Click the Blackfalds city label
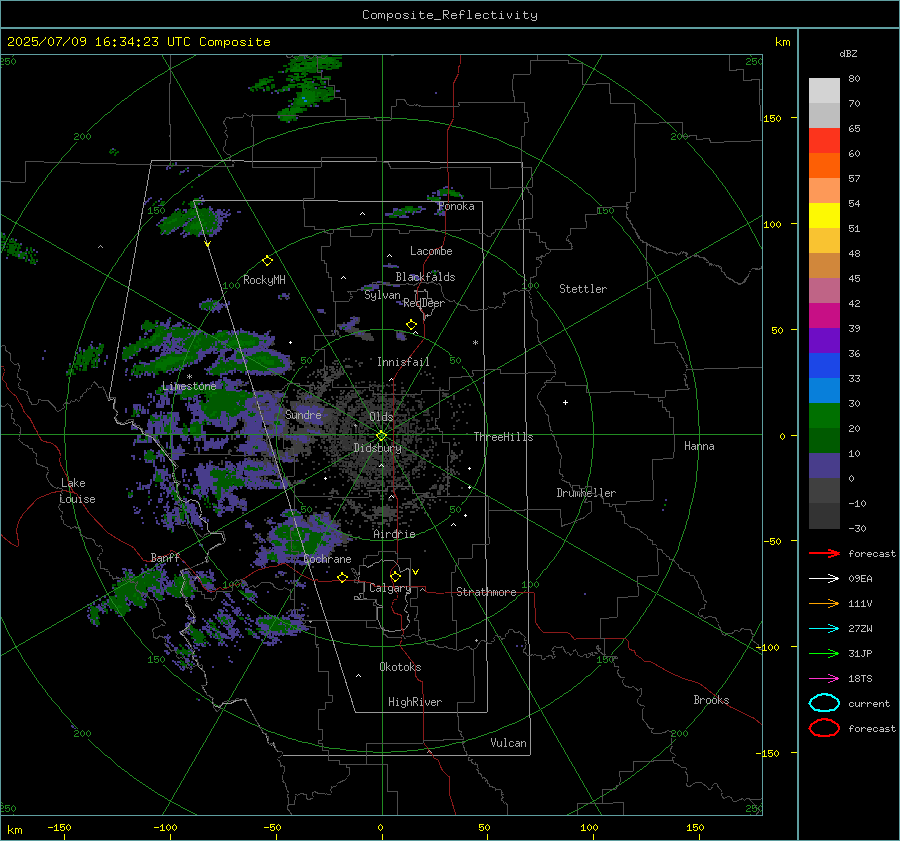This screenshot has height=841, width=900. [425, 277]
